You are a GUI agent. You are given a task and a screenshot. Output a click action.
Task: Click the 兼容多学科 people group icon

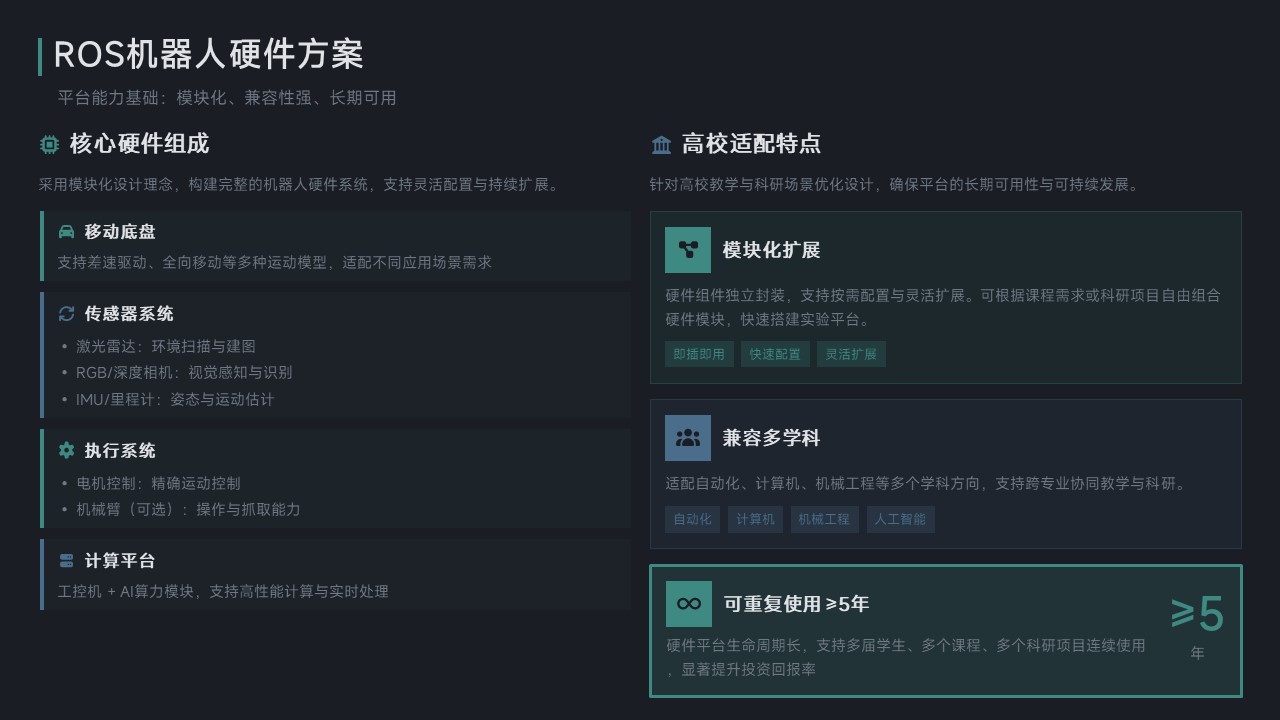pos(688,438)
